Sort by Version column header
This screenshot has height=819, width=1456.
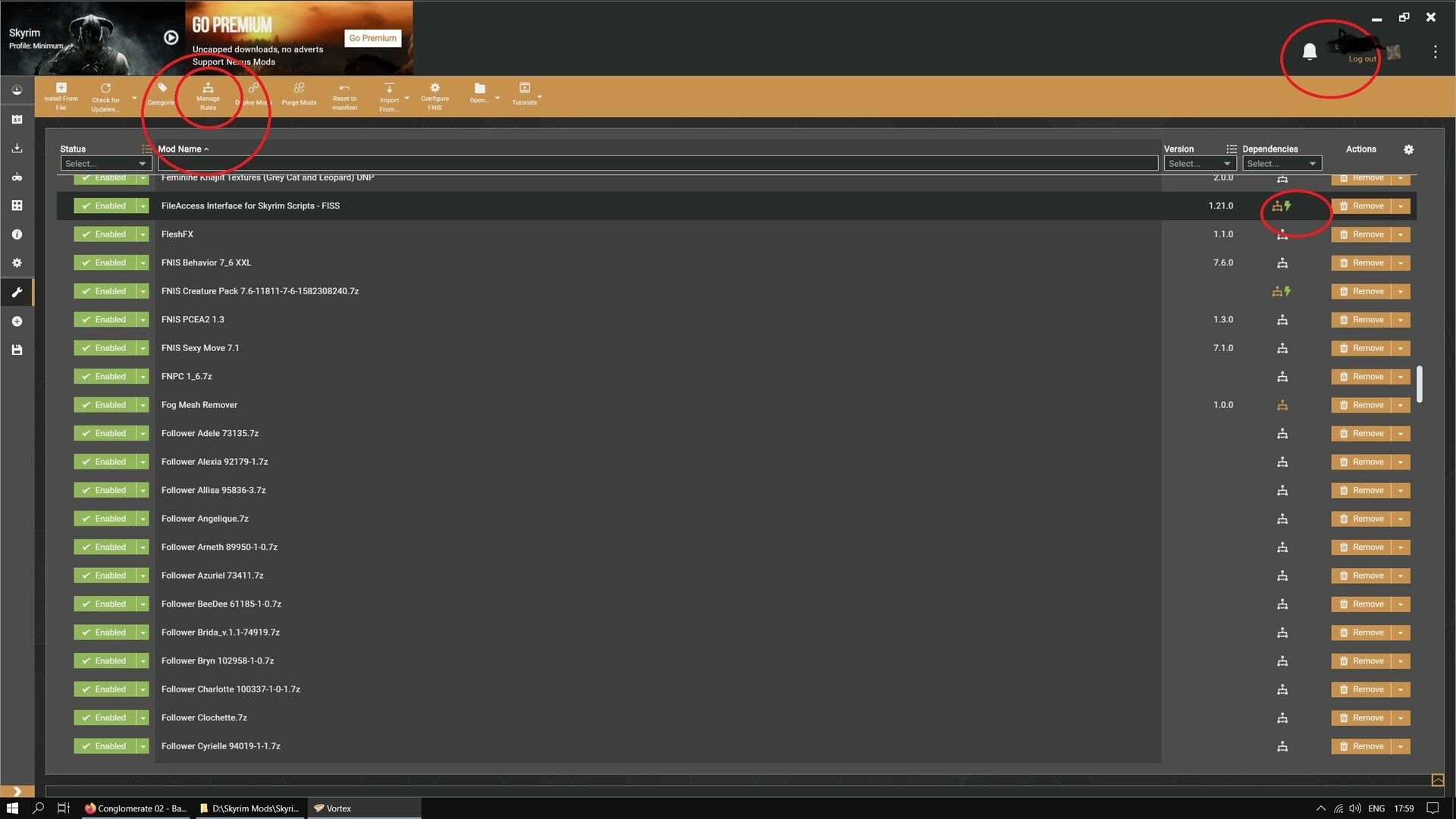pos(1178,149)
